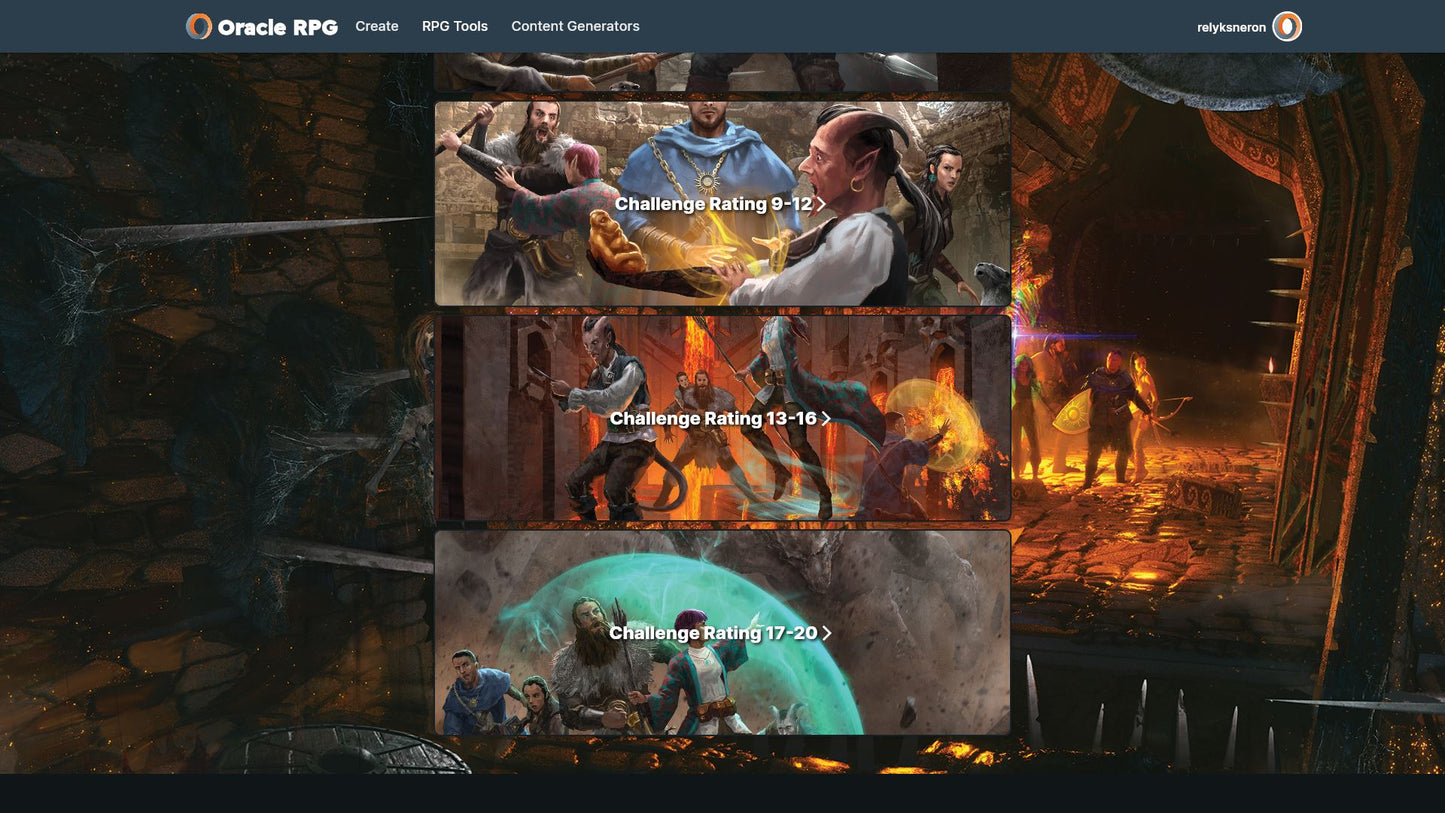Select the Challenge Rating 9-12 label
Screen dimensions: 1445x813
coord(713,204)
